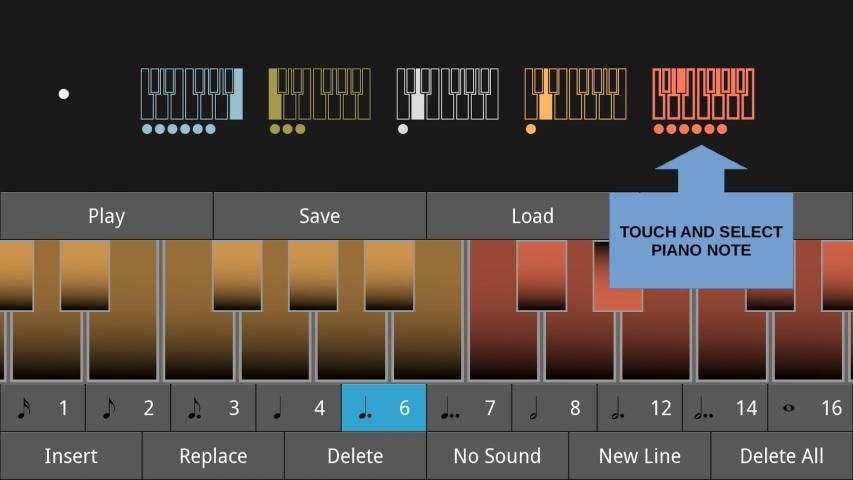The width and height of the screenshot is (853, 480).
Task: Open the Save menu item
Action: pos(319,216)
